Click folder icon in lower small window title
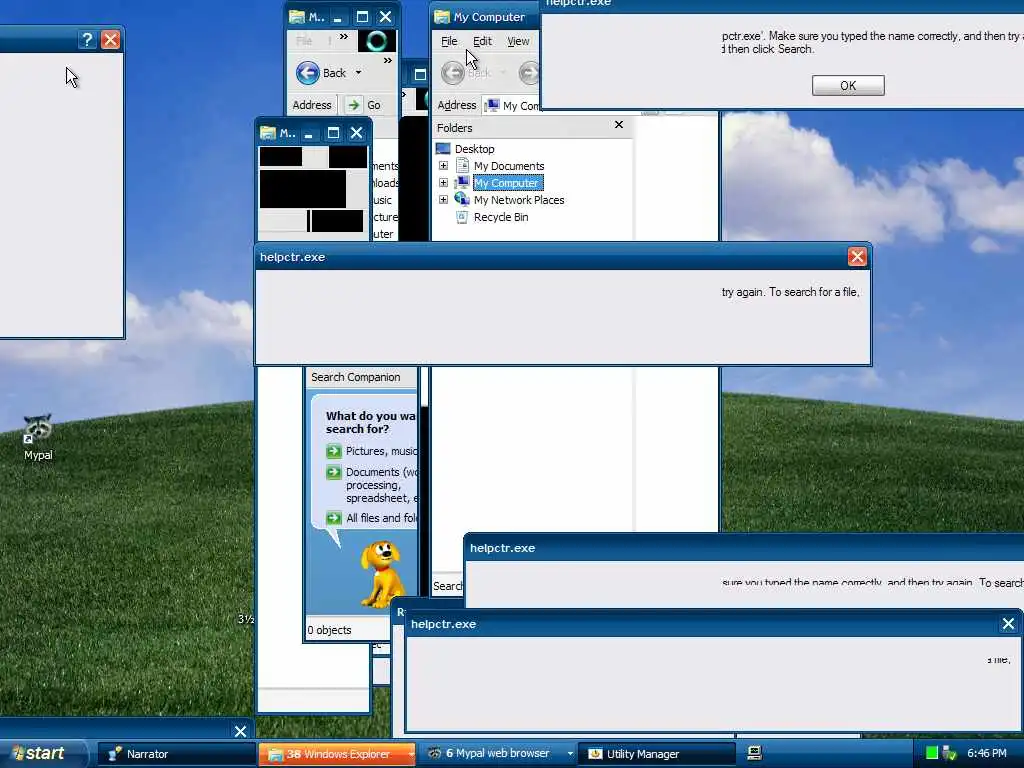The height and width of the screenshot is (768, 1024). [268, 133]
